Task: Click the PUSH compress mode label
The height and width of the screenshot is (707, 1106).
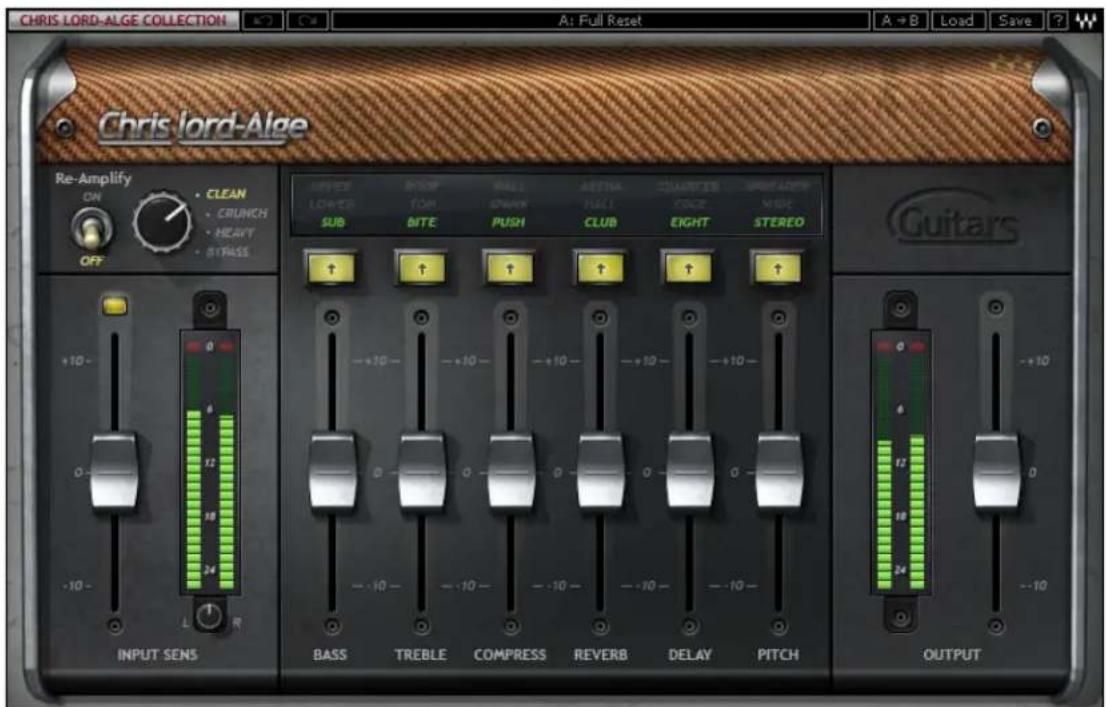Action: pyautogui.click(x=509, y=222)
